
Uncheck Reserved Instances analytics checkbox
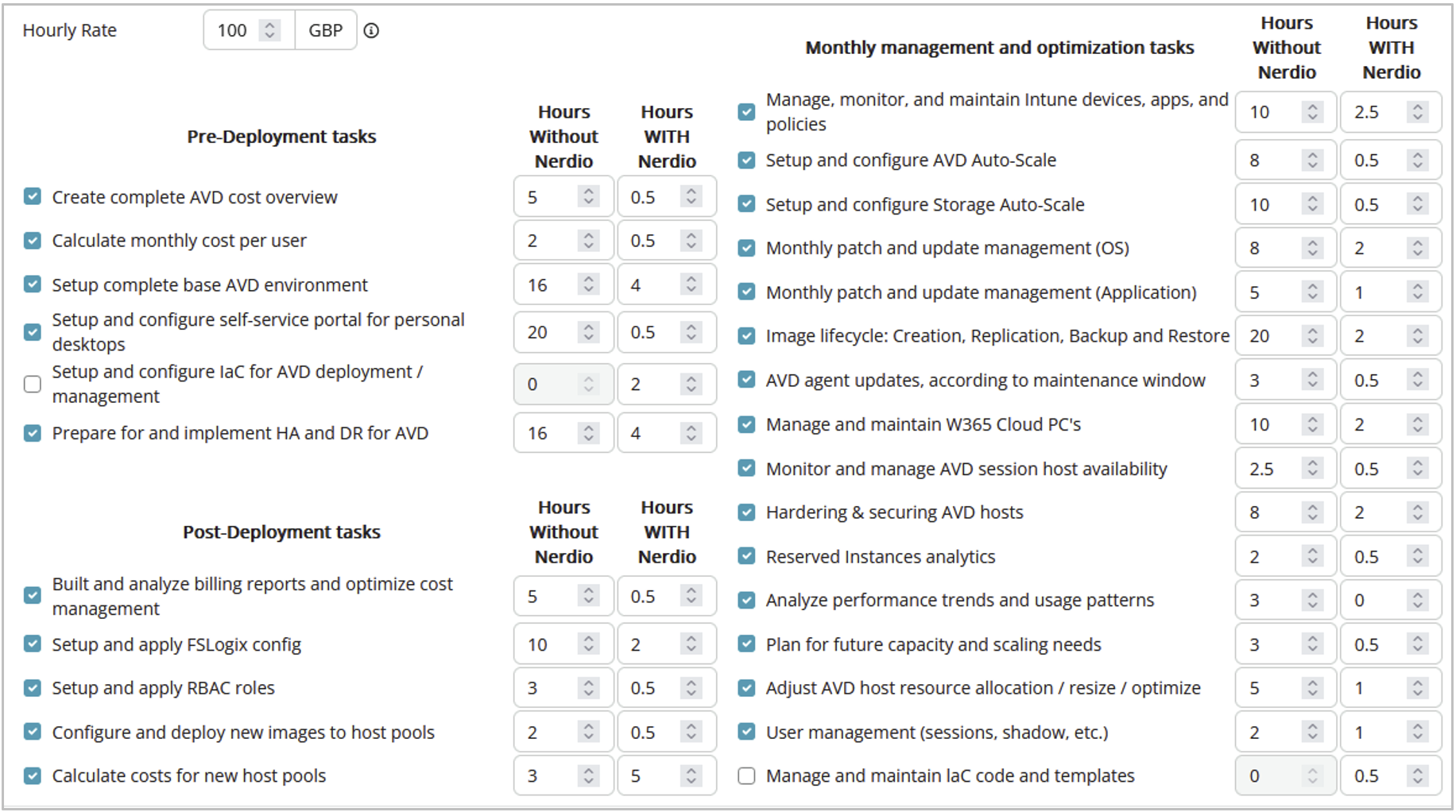[746, 556]
